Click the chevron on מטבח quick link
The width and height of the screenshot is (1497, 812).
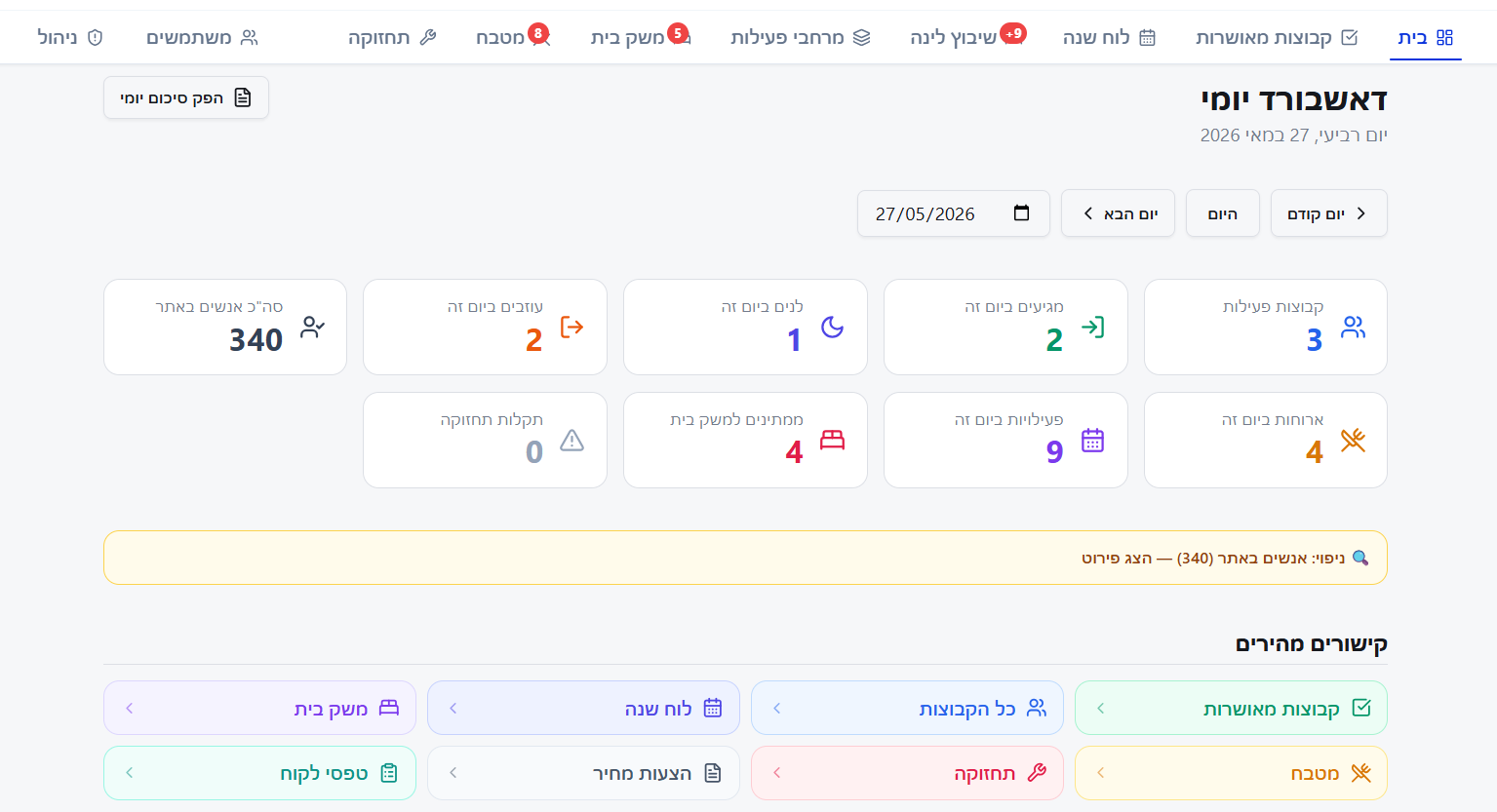tap(1100, 772)
